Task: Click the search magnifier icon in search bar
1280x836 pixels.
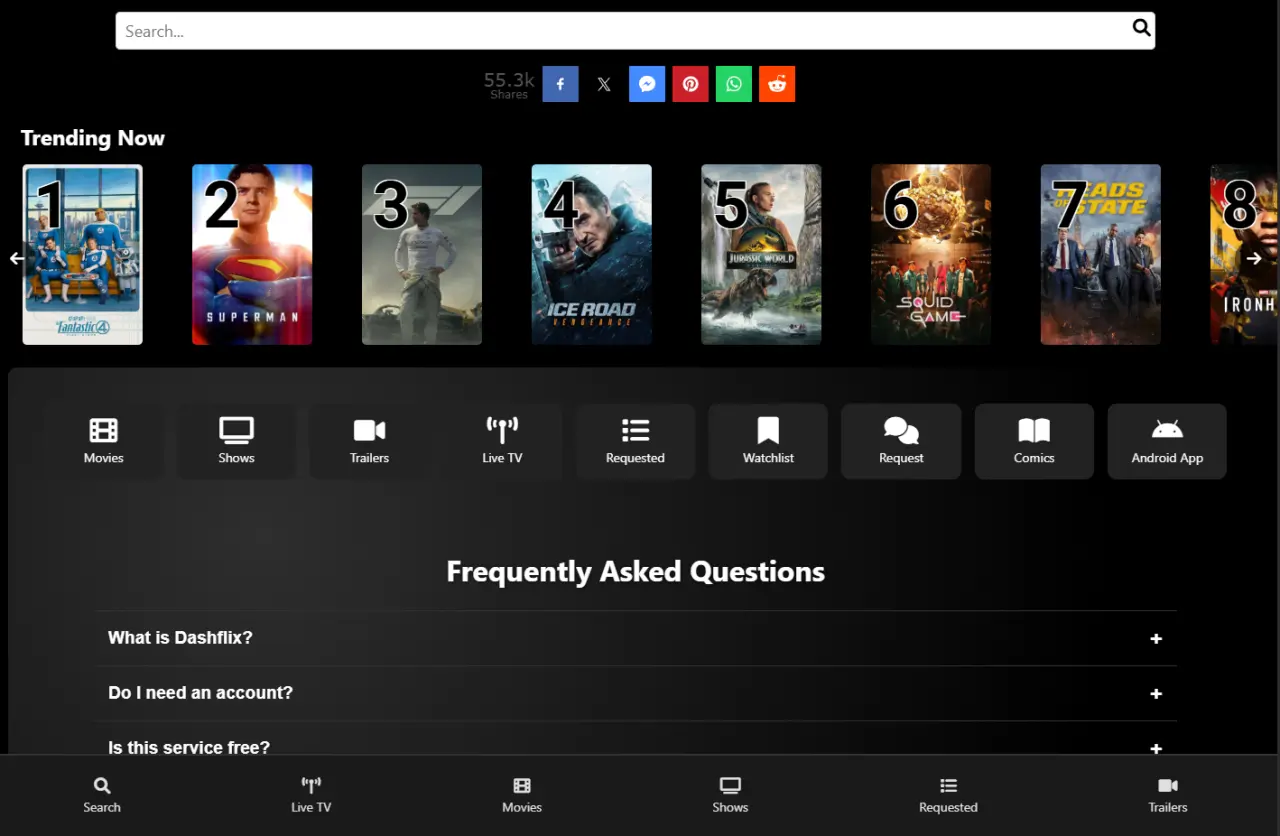Action: (x=1141, y=28)
